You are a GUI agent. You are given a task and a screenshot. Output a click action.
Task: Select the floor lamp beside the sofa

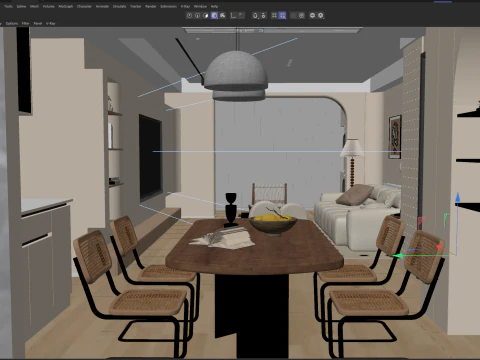[x=352, y=162]
